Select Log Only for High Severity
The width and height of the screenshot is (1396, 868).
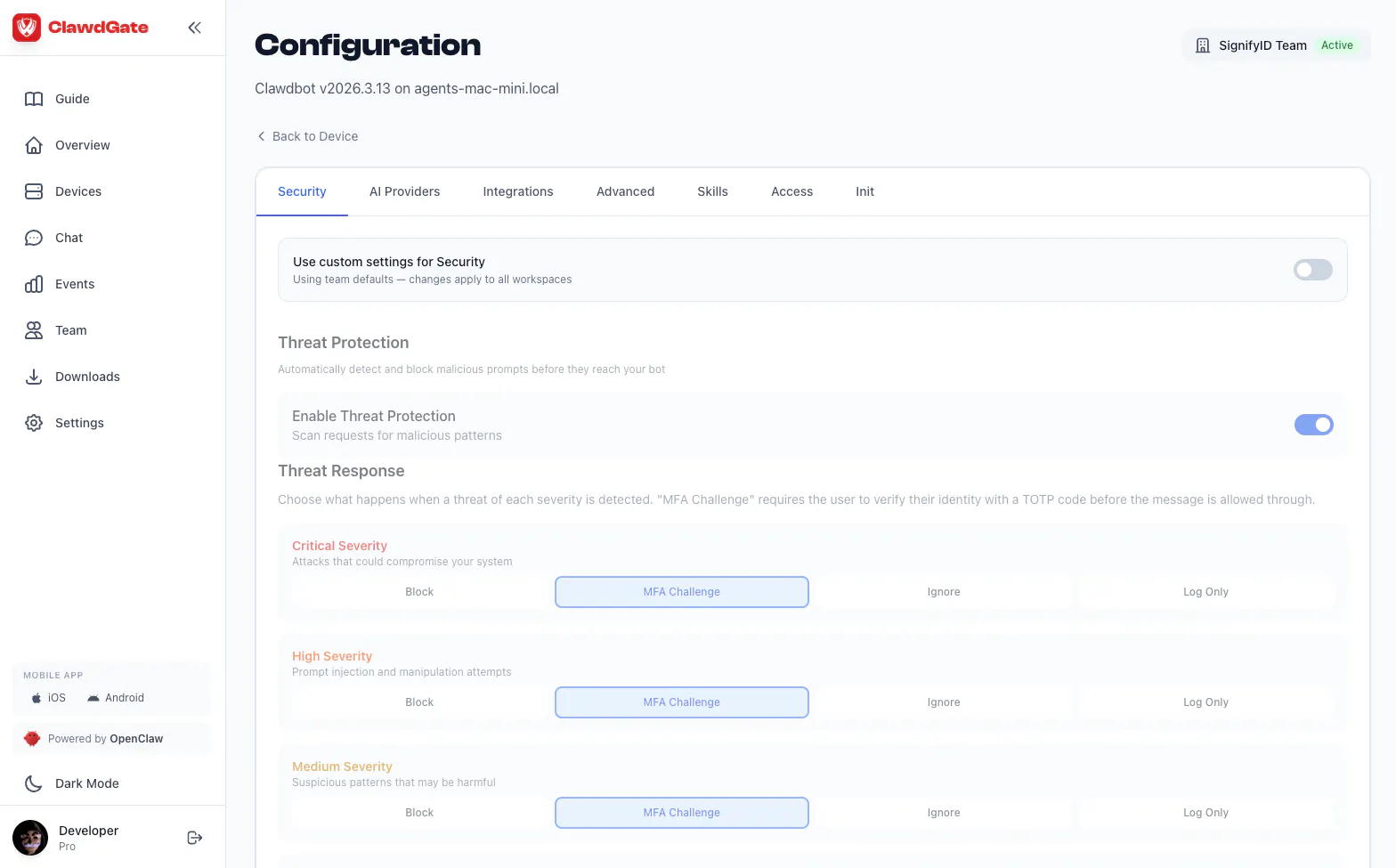pyautogui.click(x=1205, y=702)
